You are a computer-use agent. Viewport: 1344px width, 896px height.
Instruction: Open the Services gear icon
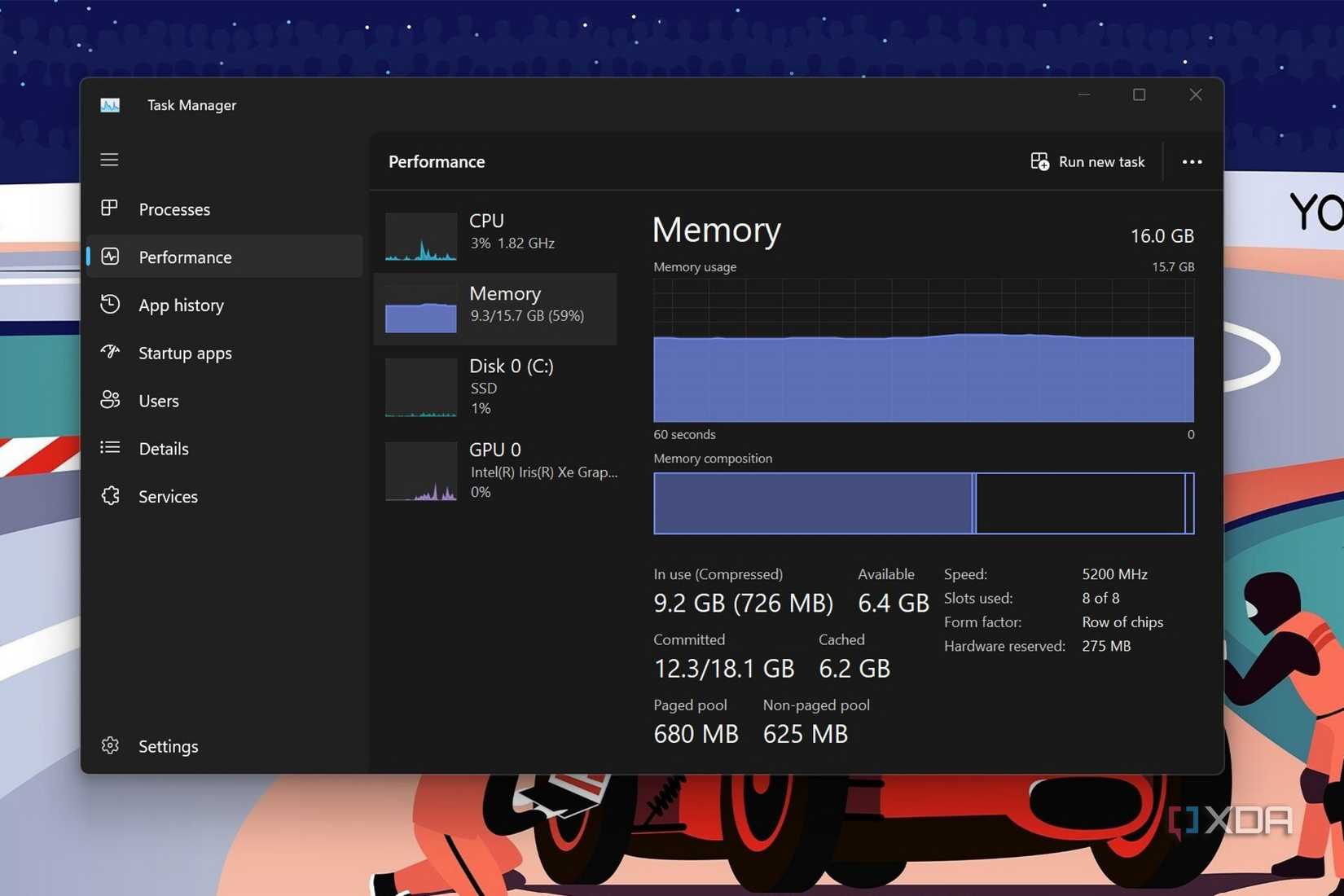(110, 496)
